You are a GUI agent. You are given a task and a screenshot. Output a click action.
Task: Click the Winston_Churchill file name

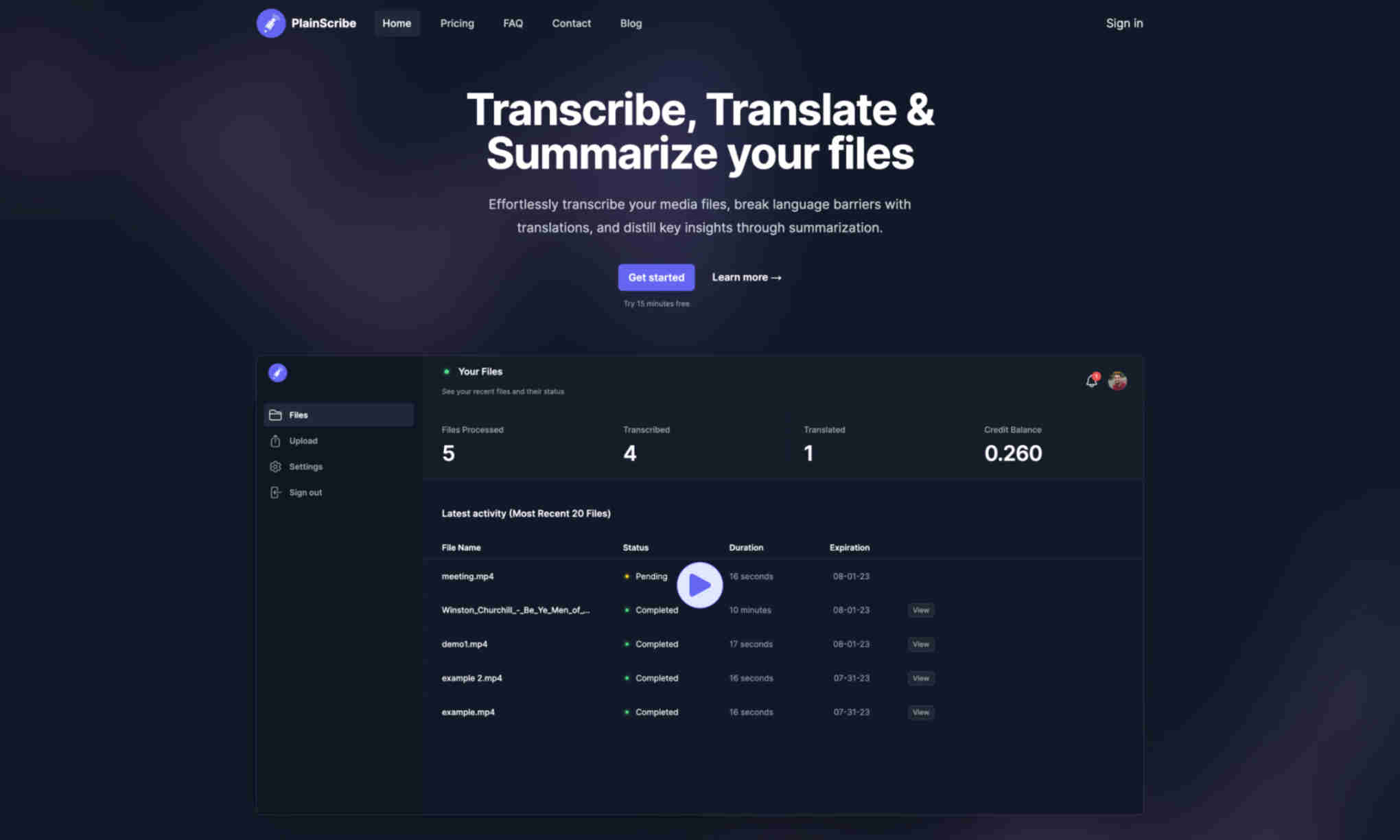[x=515, y=610]
